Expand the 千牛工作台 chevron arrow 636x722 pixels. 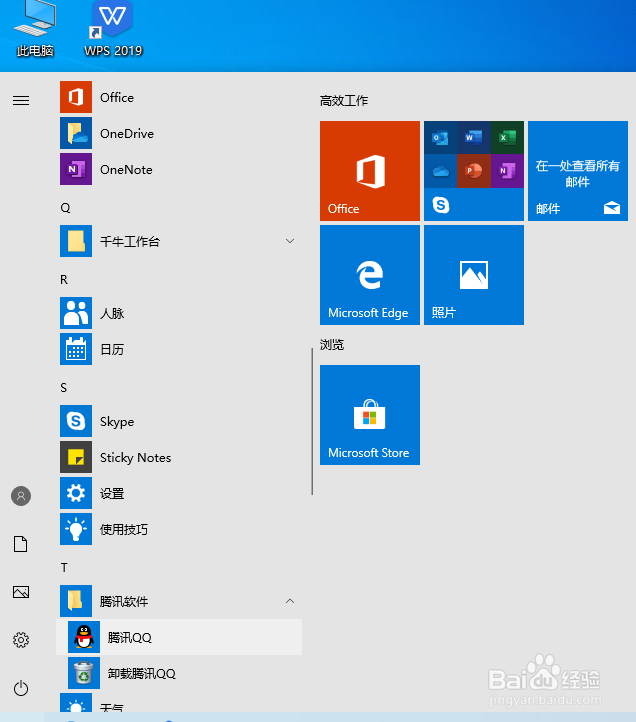pyautogui.click(x=290, y=241)
